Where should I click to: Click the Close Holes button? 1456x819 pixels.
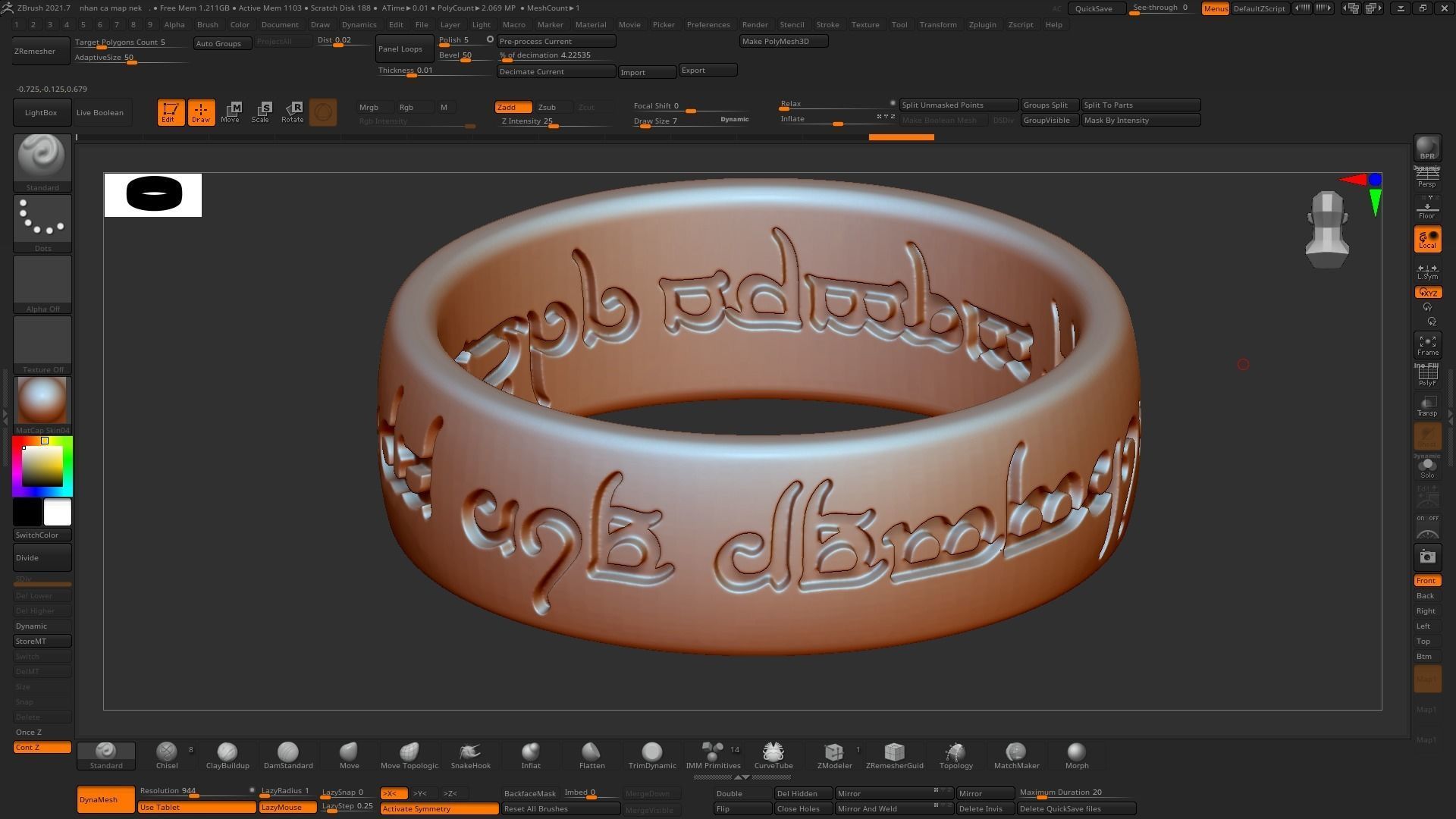[802, 808]
